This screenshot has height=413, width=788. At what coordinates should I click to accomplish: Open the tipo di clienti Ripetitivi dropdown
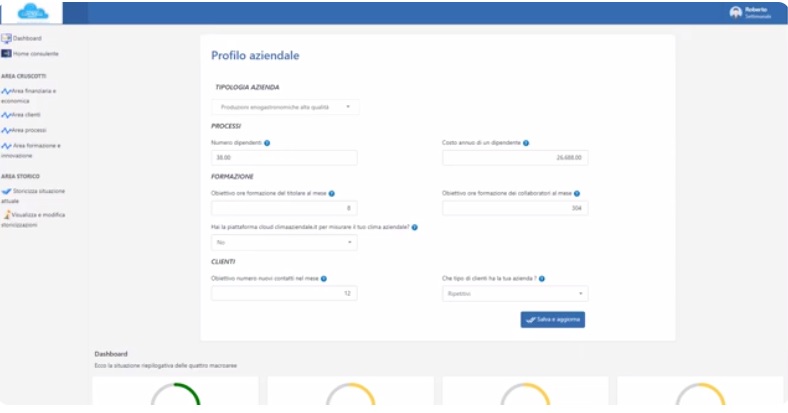[x=514, y=294]
